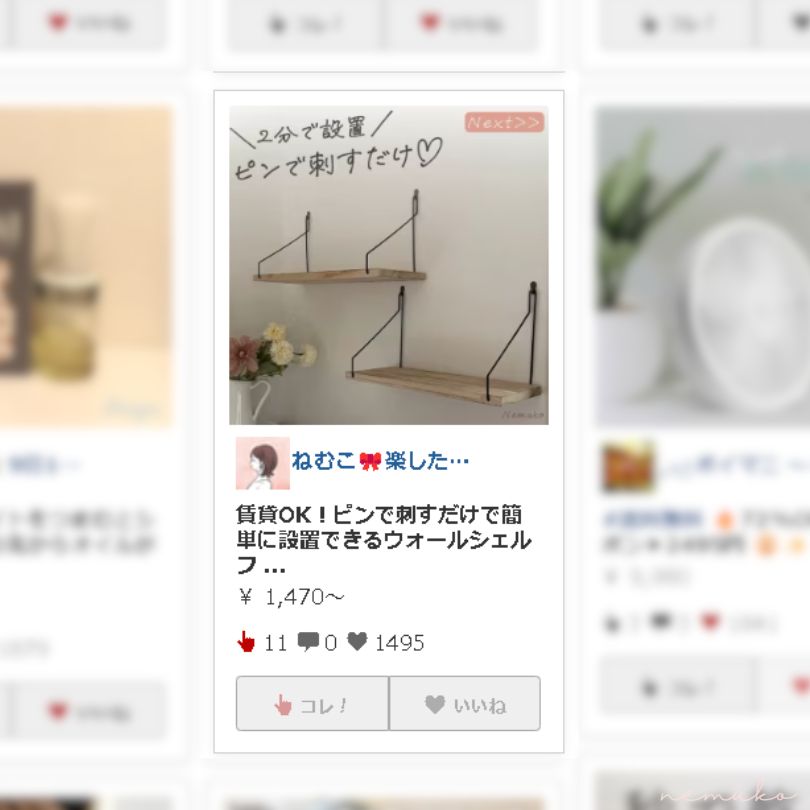Click the red heart icon in fan card stats
This screenshot has width=810, height=810.
click(x=710, y=621)
